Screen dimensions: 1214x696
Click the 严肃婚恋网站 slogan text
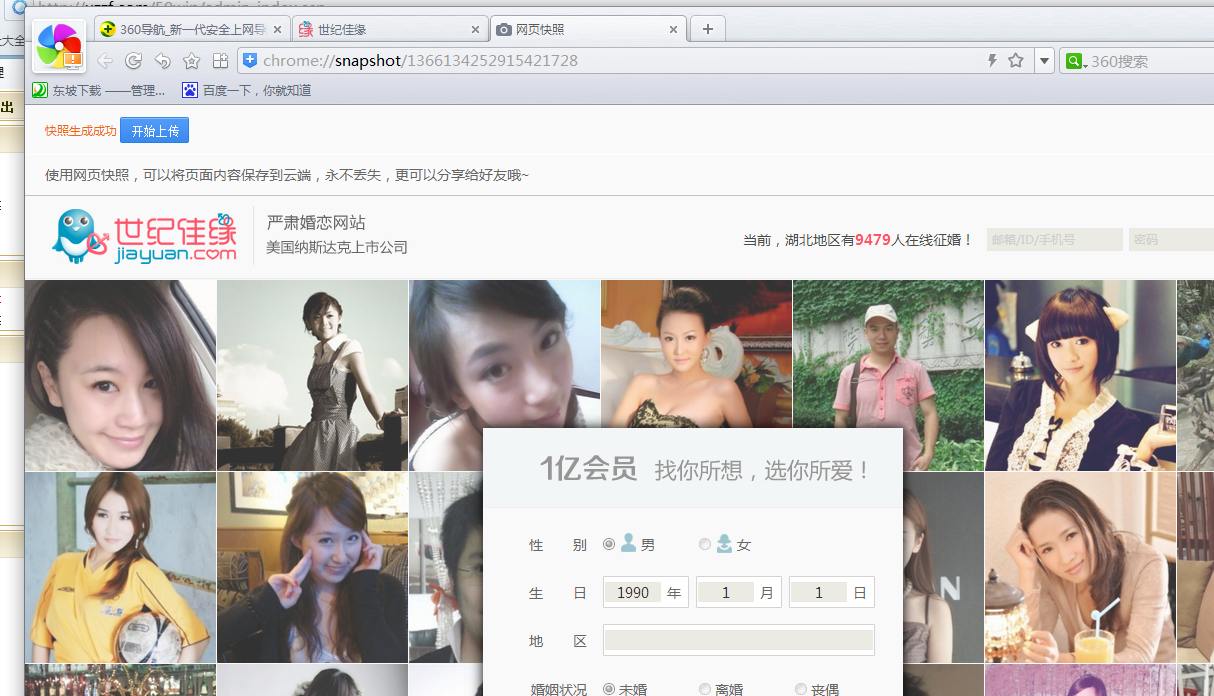pos(316,223)
